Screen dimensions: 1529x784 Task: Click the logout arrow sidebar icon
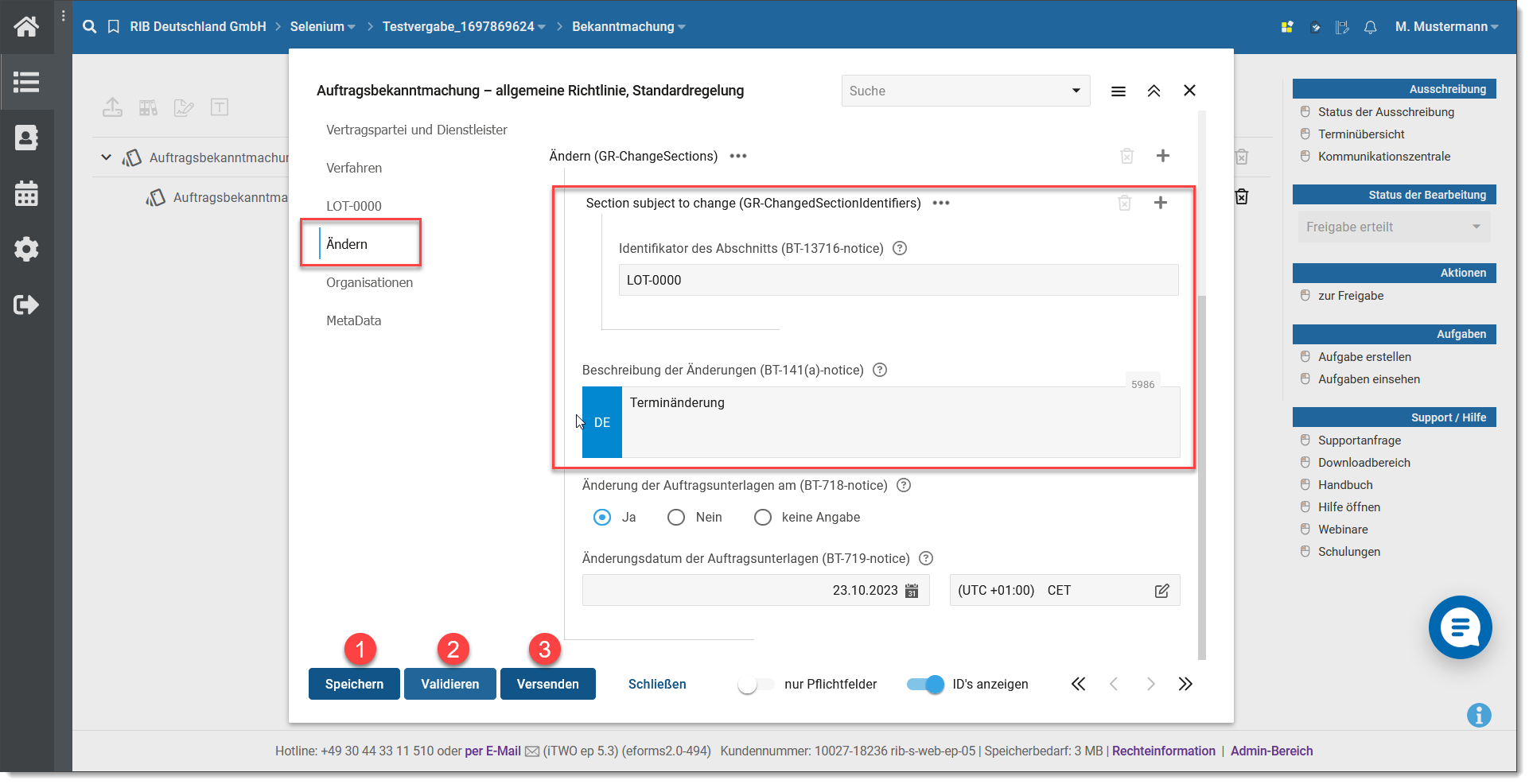coord(26,305)
